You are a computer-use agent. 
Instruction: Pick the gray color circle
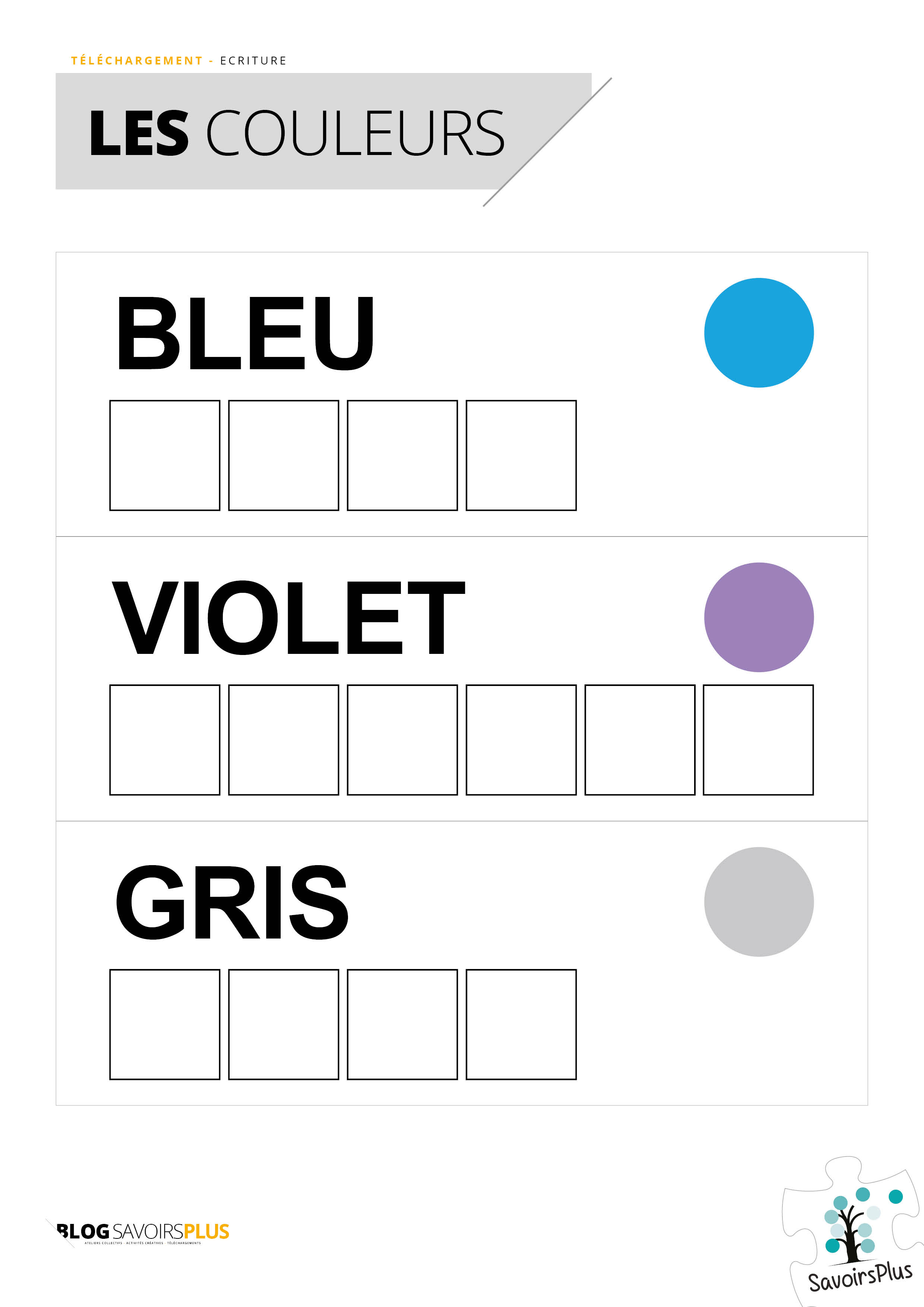(x=758, y=902)
